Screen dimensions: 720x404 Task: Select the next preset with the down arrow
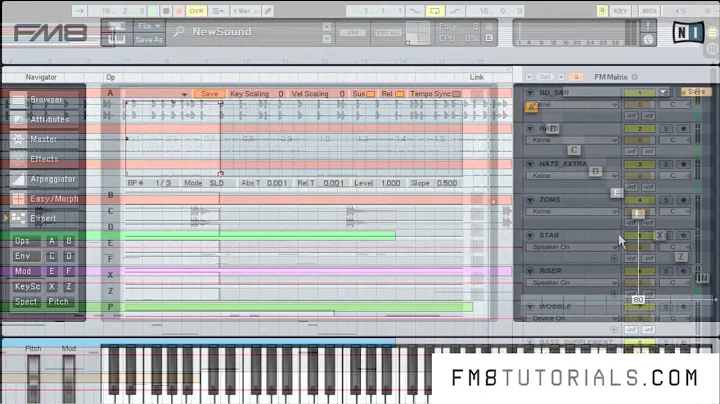(327, 39)
